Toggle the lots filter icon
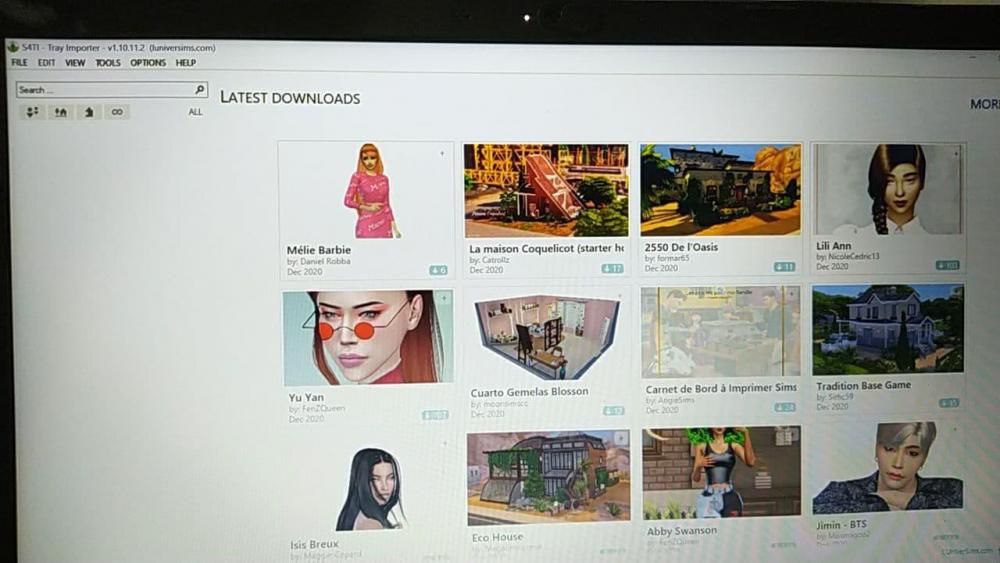 (61, 112)
